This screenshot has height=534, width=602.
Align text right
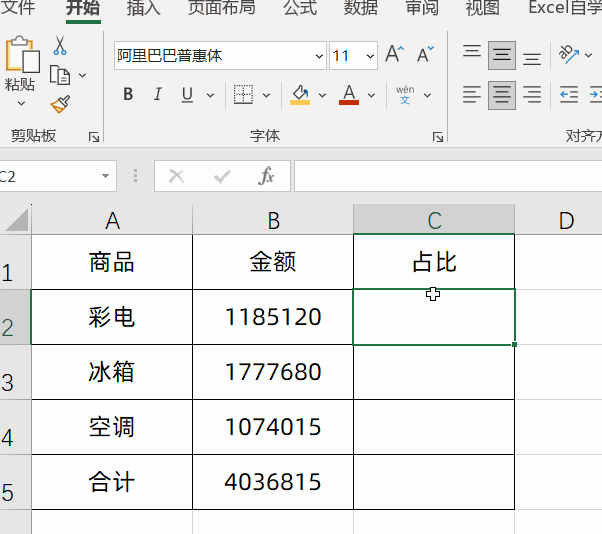coord(532,95)
